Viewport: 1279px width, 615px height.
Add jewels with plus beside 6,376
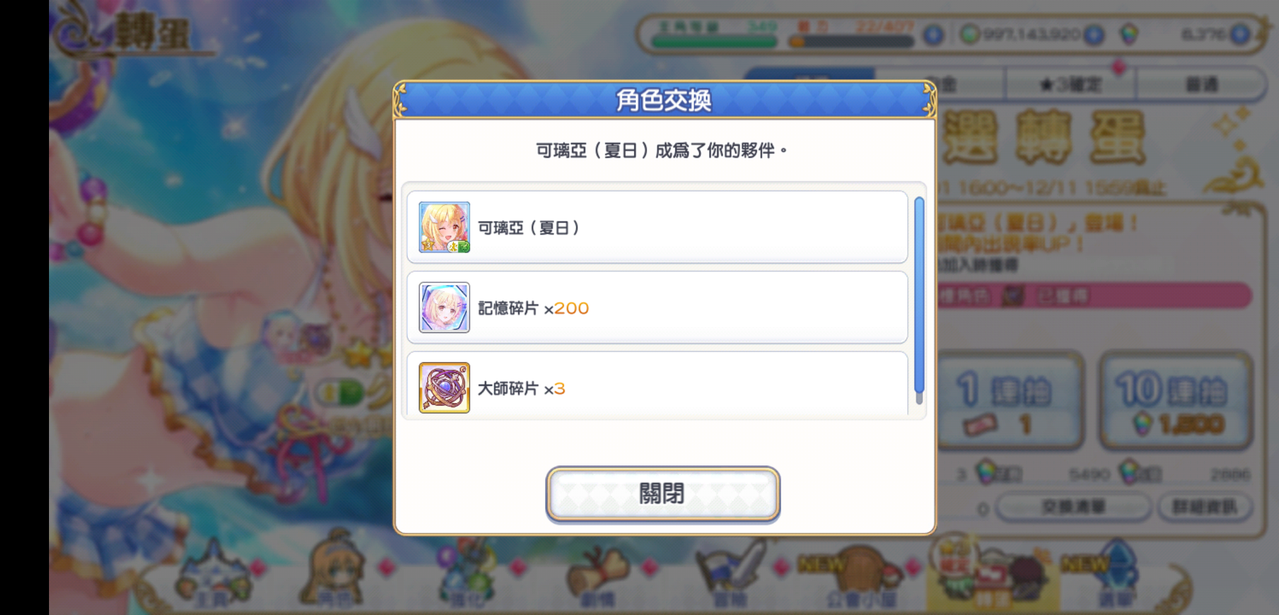coord(1240,35)
